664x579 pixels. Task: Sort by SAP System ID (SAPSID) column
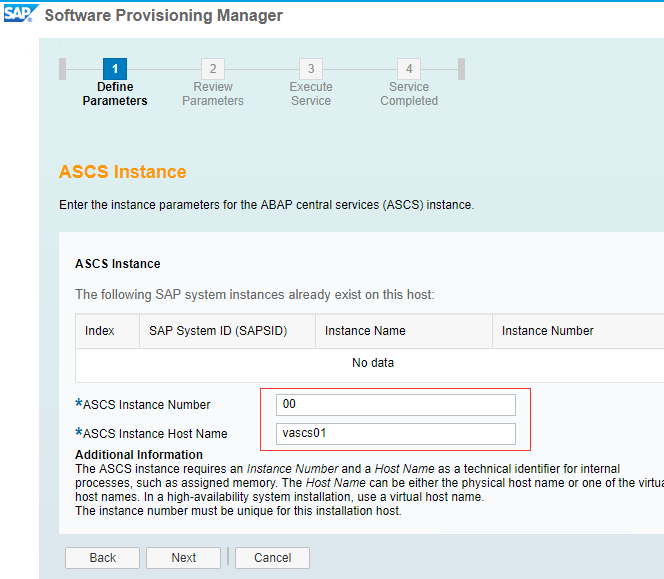(218, 331)
